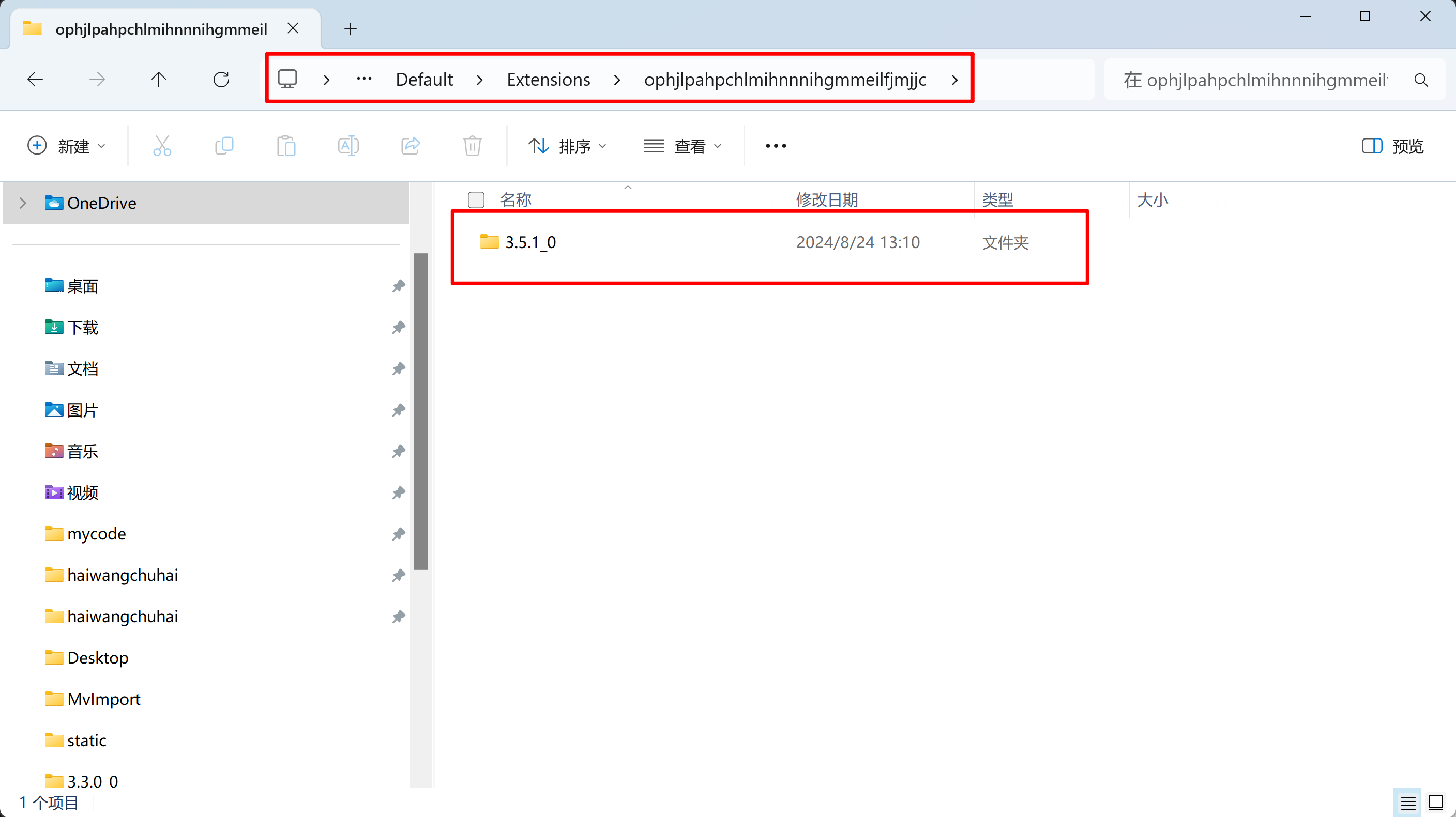The height and width of the screenshot is (817, 1456).
Task: Toggle the 预览 preview pane
Action: [x=1393, y=146]
